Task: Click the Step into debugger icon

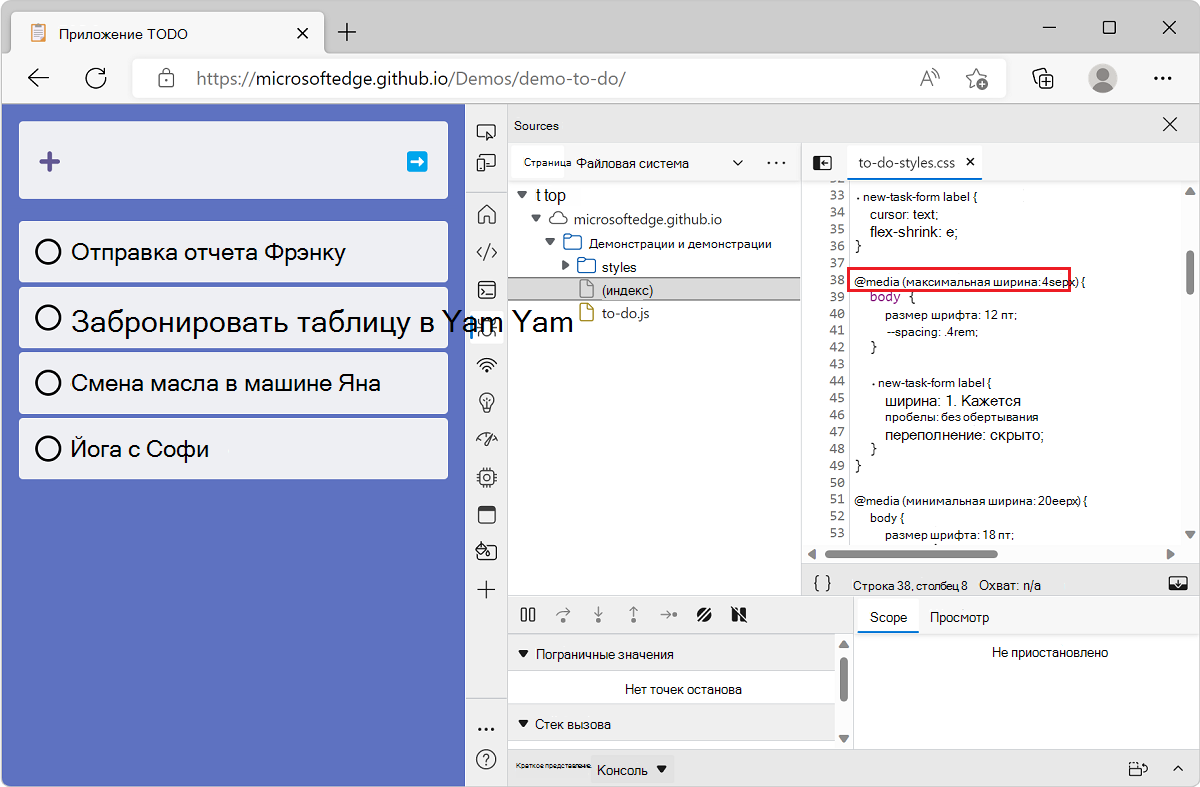Action: click(x=598, y=615)
